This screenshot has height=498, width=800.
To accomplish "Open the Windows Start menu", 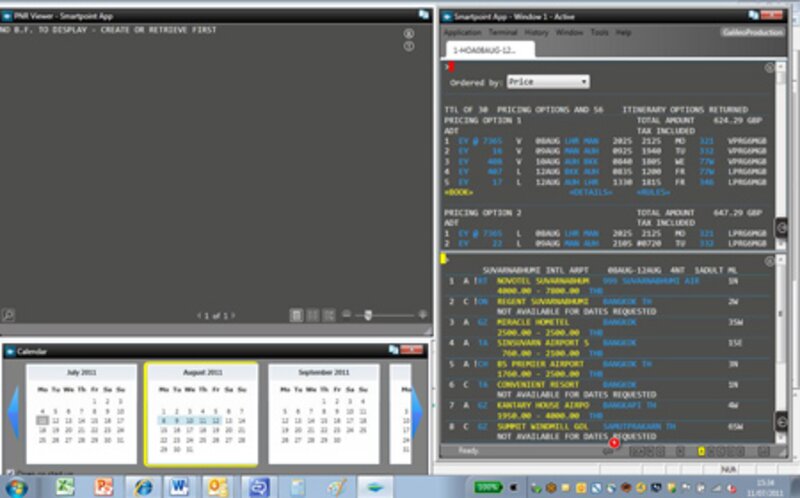I will coord(16,488).
